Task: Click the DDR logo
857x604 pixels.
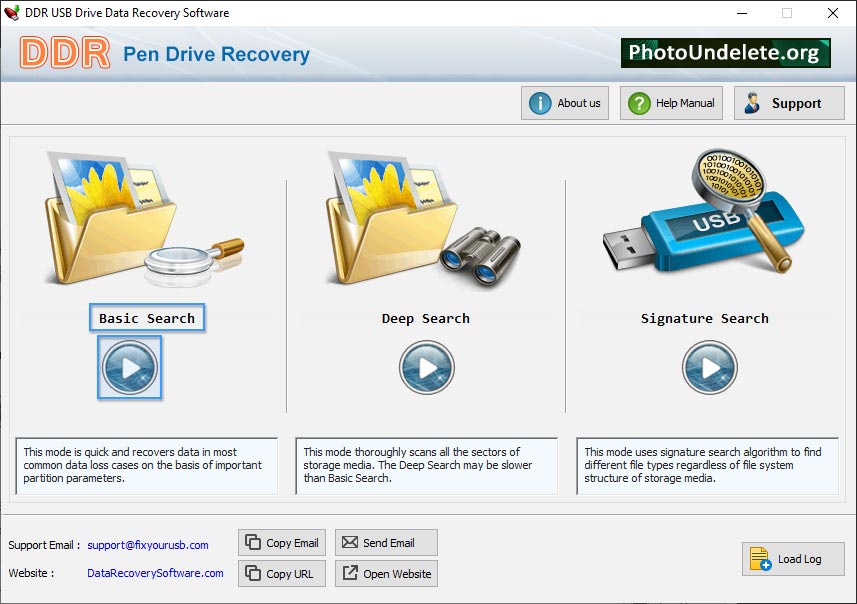Action: 65,53
